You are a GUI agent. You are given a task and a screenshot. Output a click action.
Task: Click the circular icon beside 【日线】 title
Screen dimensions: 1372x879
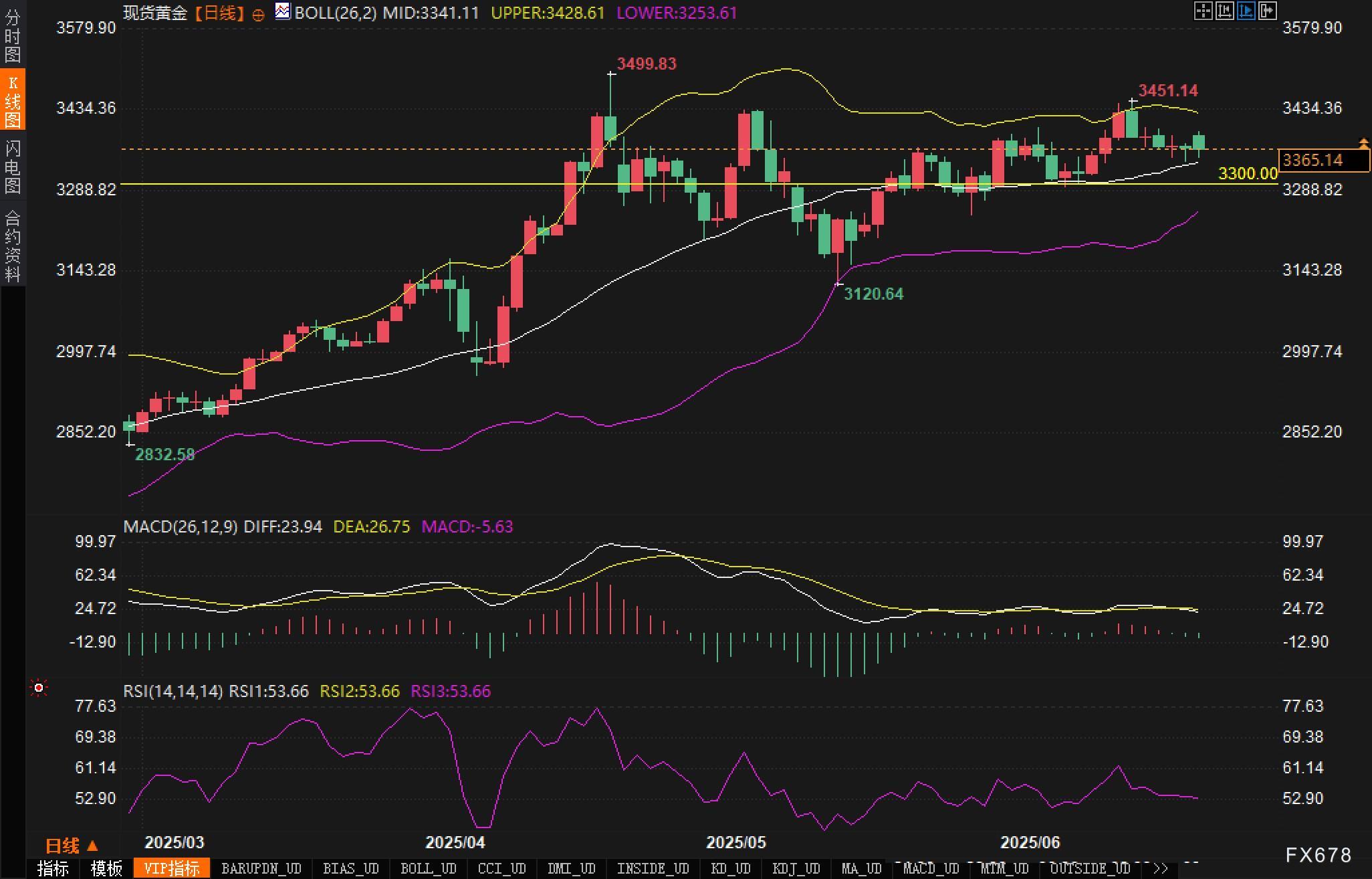(x=258, y=15)
